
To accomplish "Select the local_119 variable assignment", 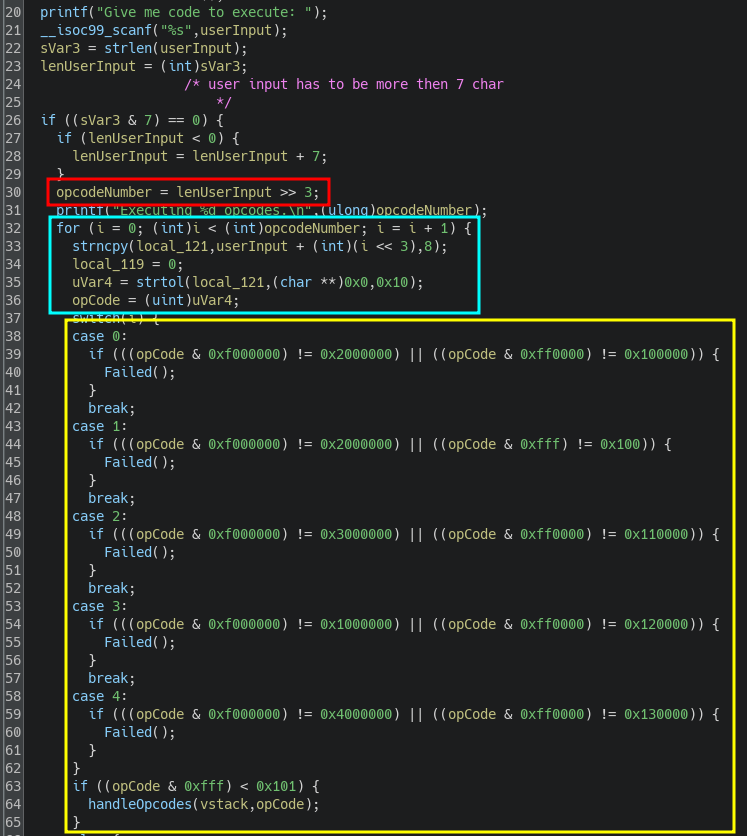I will point(108,264).
